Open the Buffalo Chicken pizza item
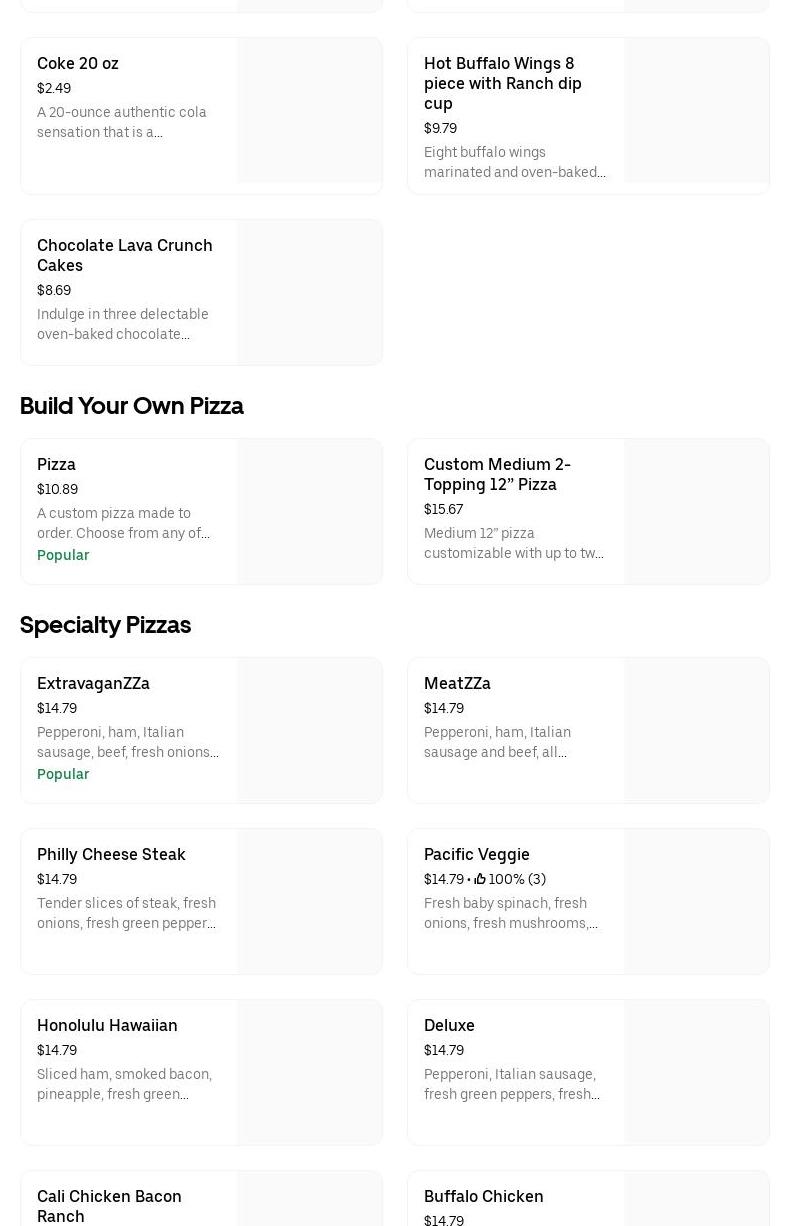Screen dimensions: 804x1226 click(x=483, y=1196)
